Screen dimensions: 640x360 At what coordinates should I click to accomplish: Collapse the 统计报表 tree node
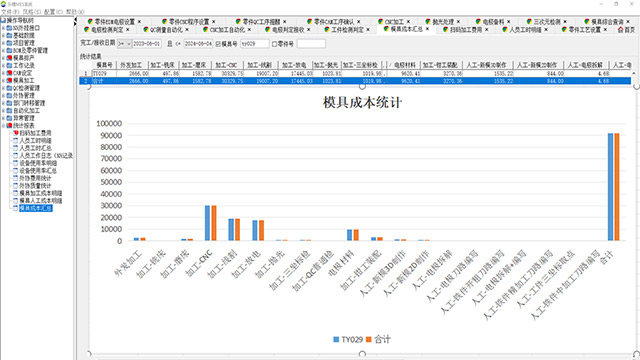[x=3, y=125]
